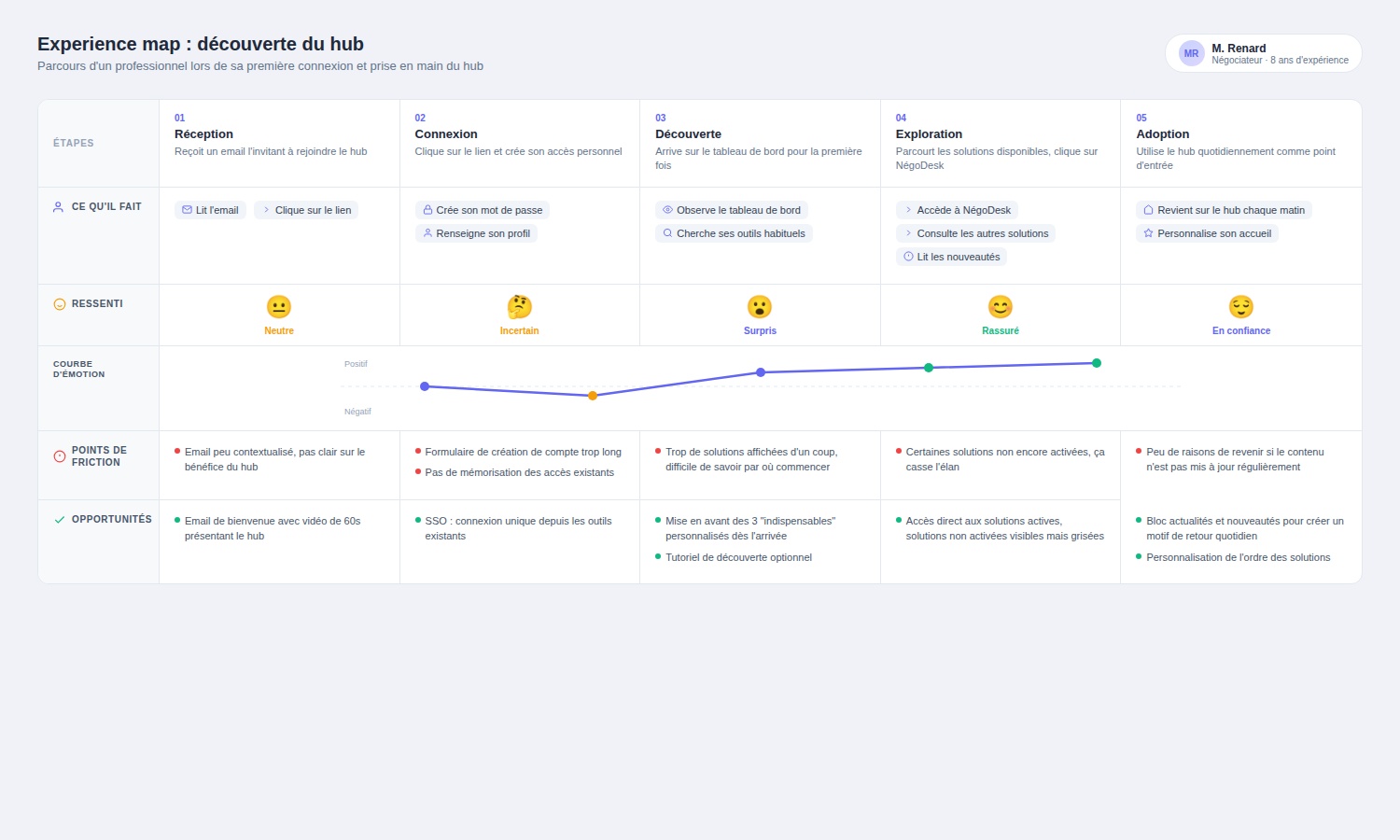Click the 04 Exploration stage header
This screenshot has height=840, width=1400.
[1001, 143]
